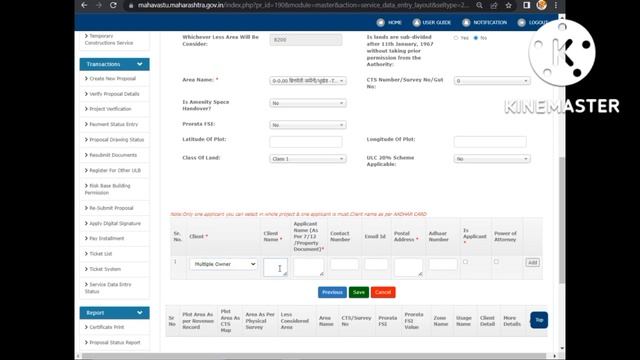Open Apply Digital Signature menu item

pos(114,223)
